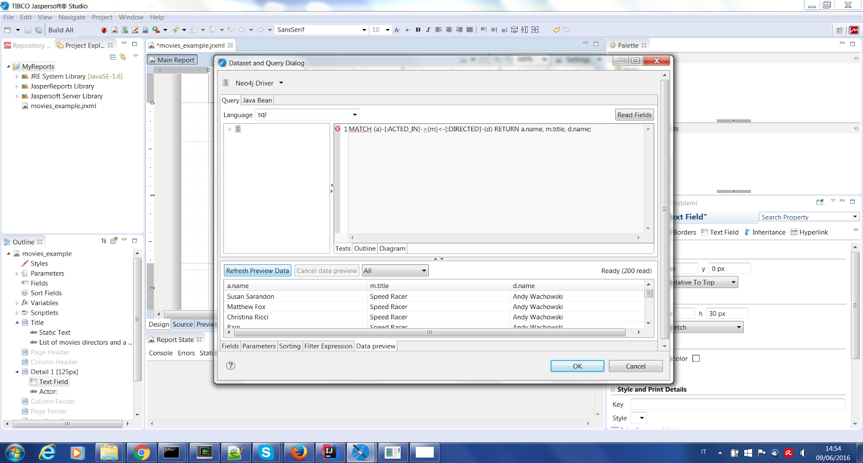
Task: Click Cancel in the Dataset dialog
Action: click(x=635, y=366)
